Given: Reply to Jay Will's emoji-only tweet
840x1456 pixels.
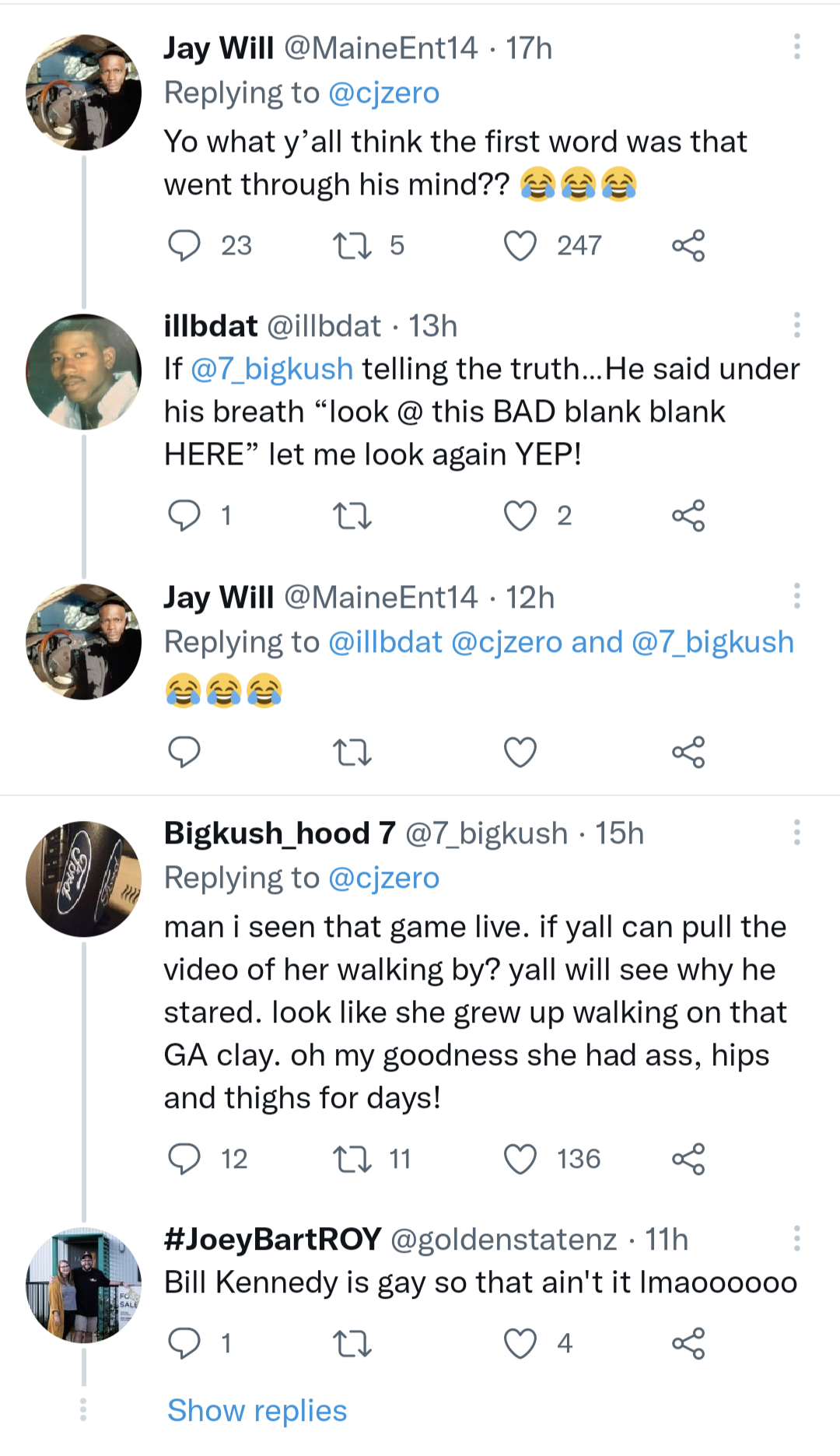Looking at the screenshot, I should (184, 753).
